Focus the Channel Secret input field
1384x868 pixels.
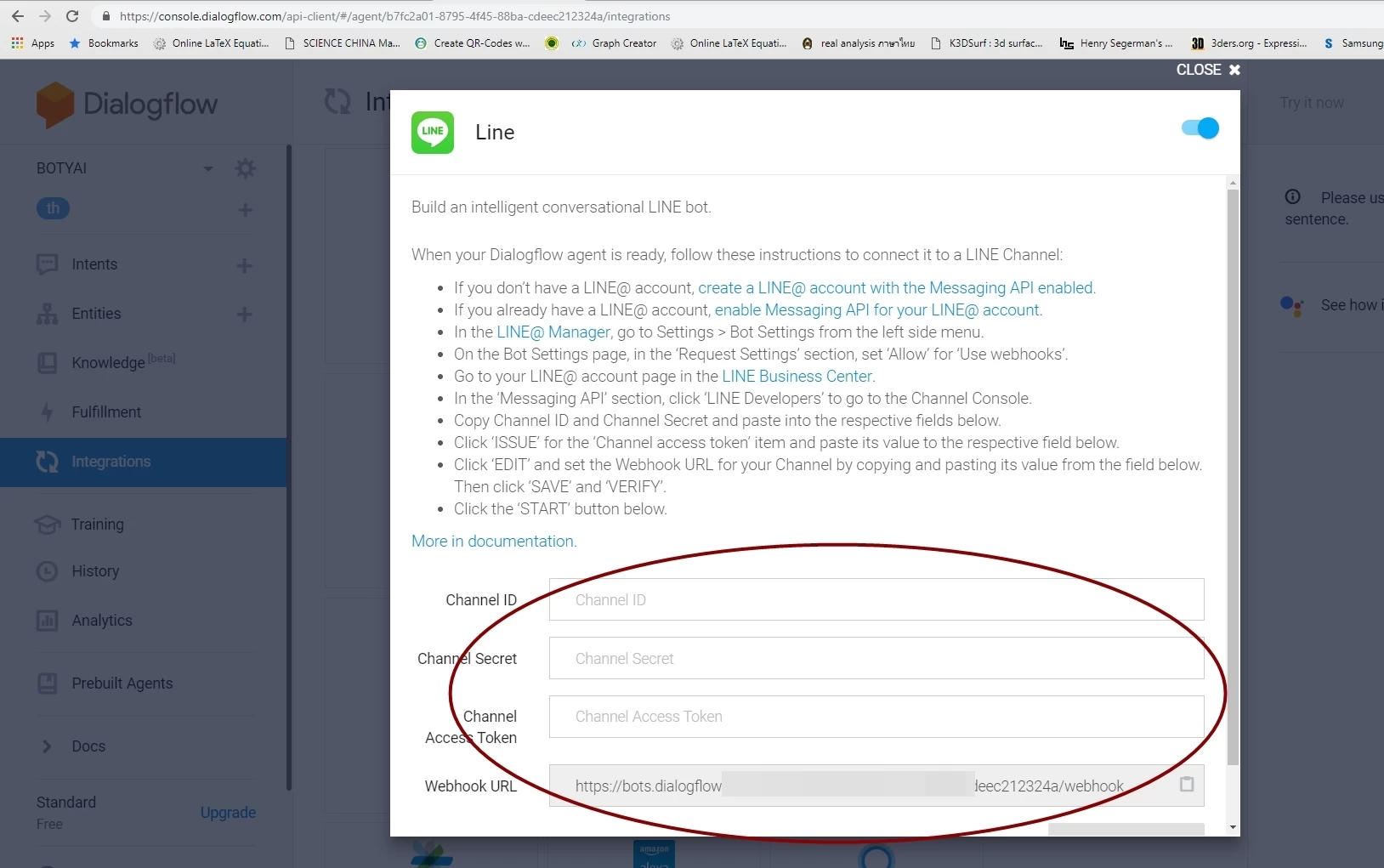876,658
